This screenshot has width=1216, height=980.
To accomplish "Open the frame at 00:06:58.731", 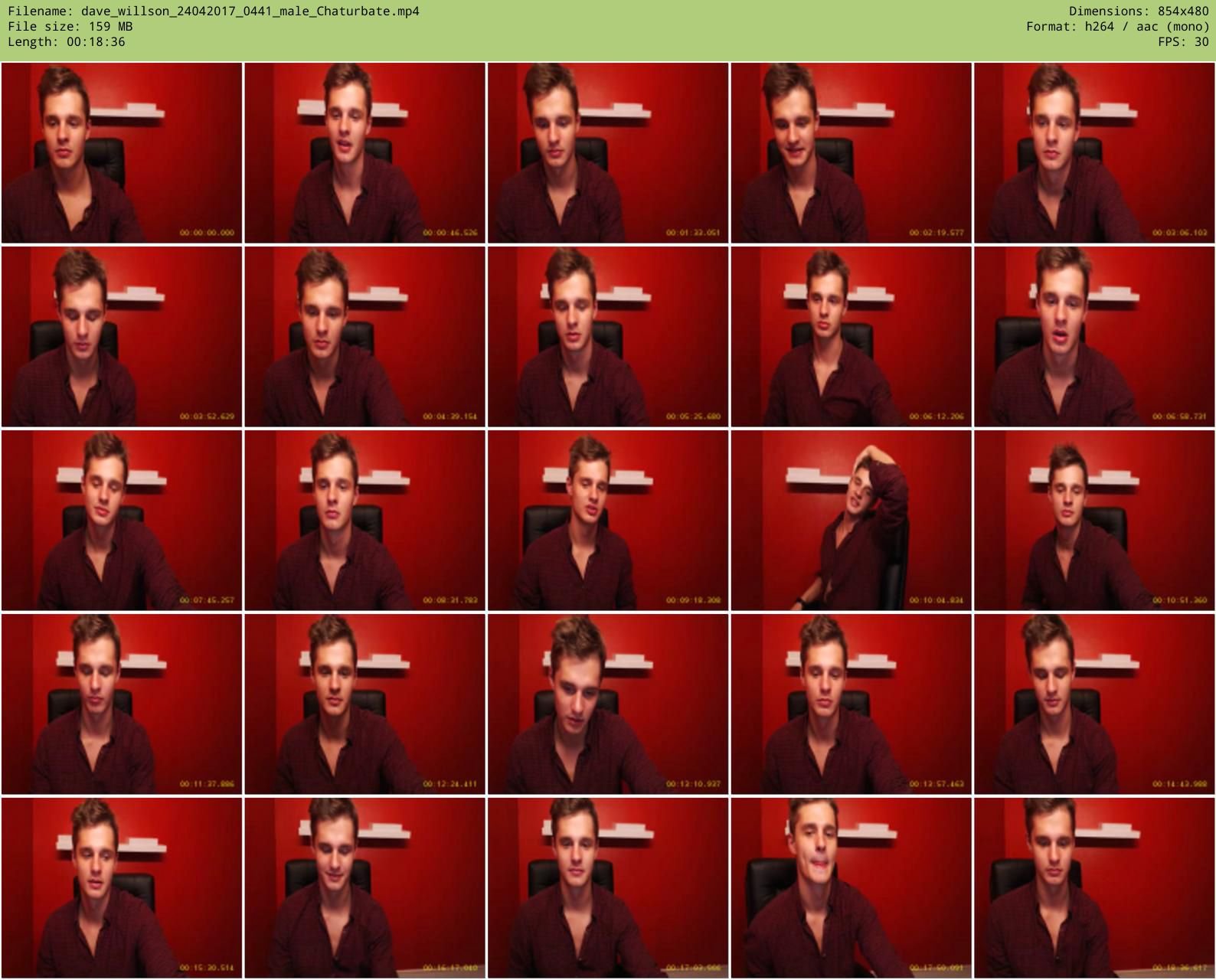I will (1094, 337).
